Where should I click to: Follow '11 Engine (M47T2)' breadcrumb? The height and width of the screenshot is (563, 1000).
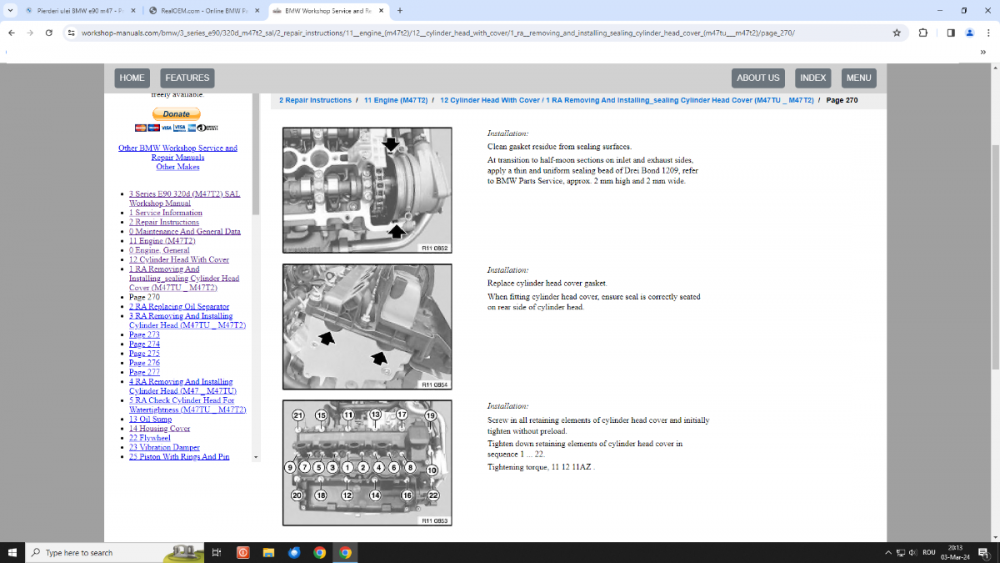[395, 100]
